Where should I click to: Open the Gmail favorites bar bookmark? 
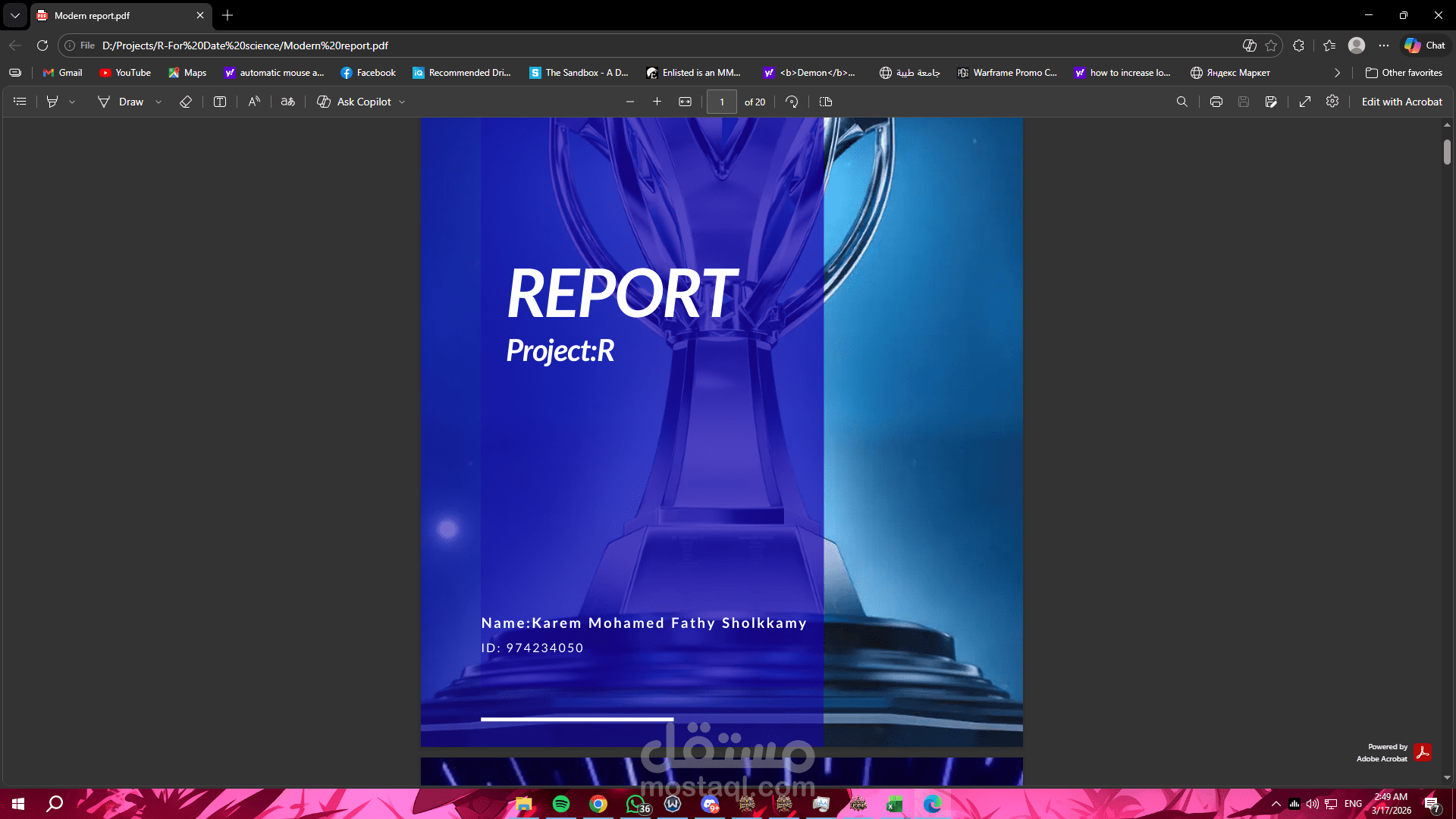tap(62, 72)
